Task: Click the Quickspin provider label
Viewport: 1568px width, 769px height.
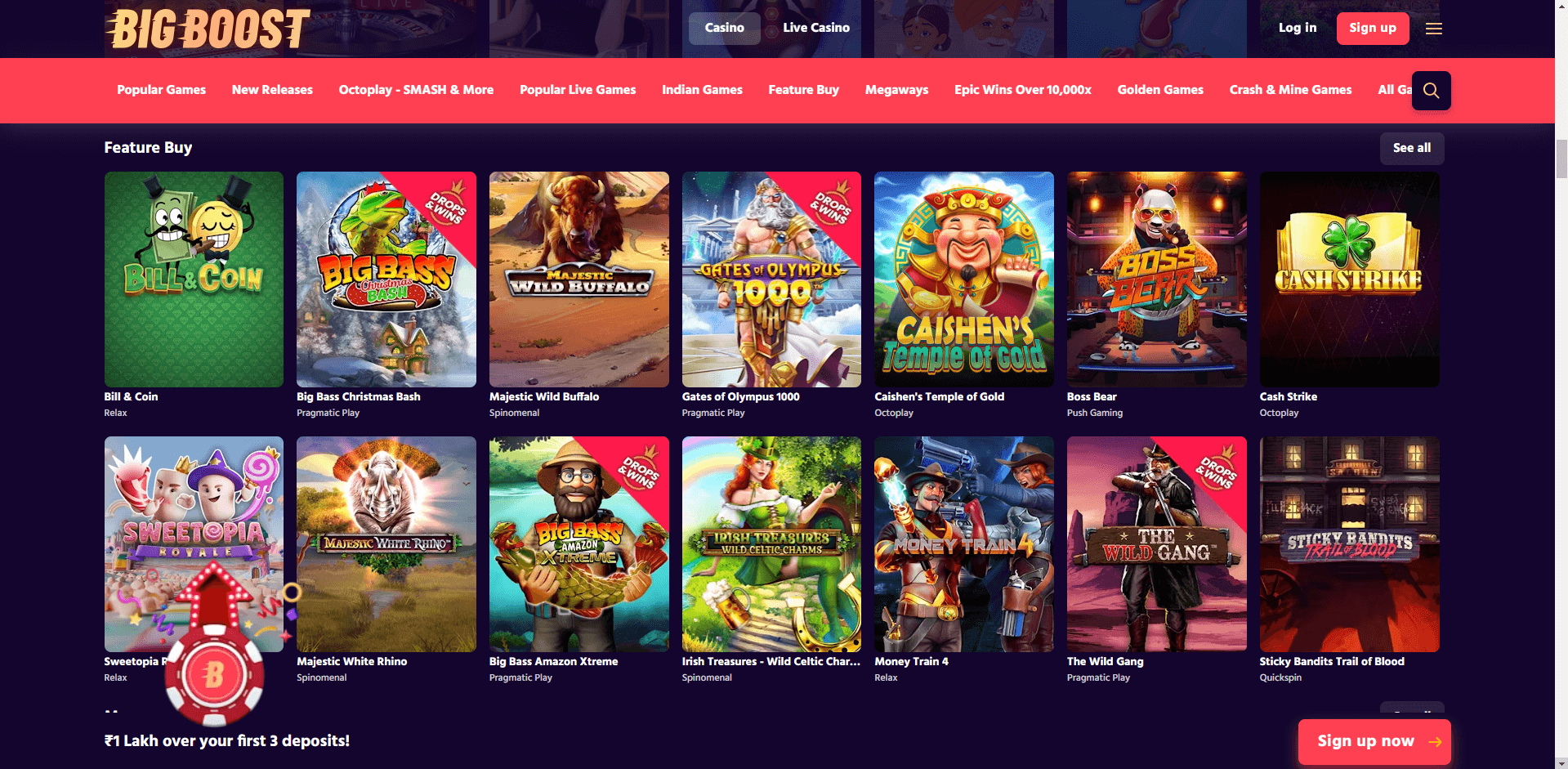Action: [x=1280, y=677]
